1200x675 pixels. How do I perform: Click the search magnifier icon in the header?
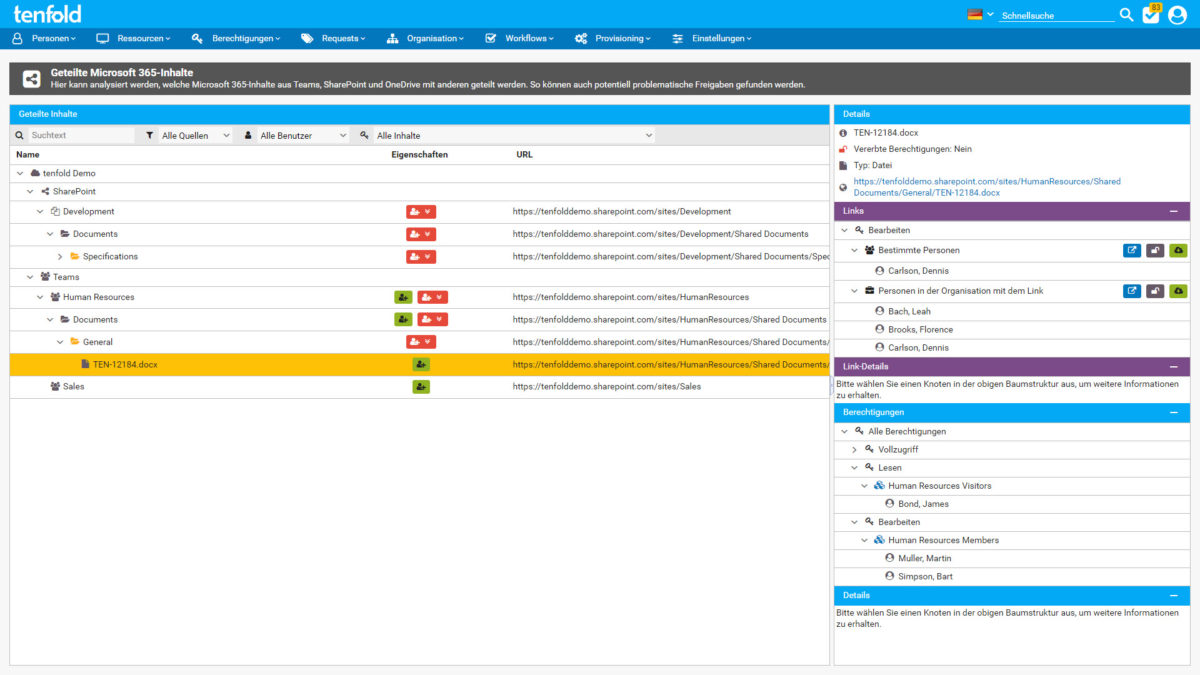1126,15
